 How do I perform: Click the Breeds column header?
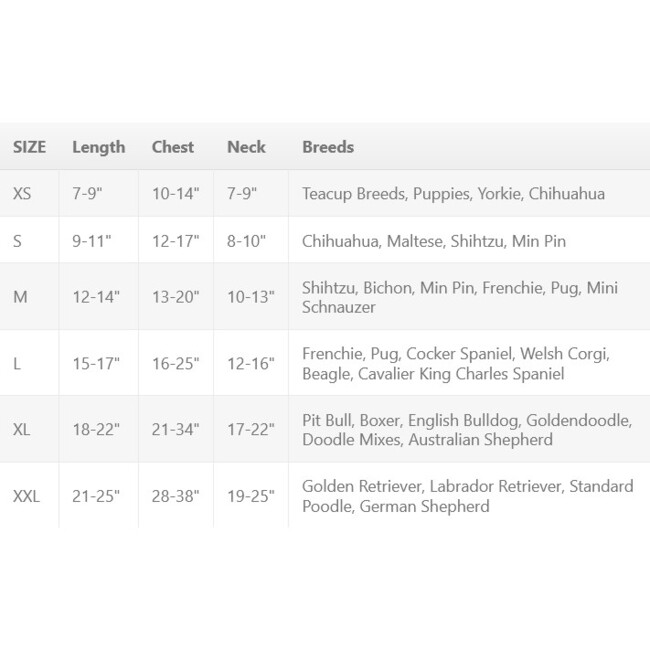point(328,147)
